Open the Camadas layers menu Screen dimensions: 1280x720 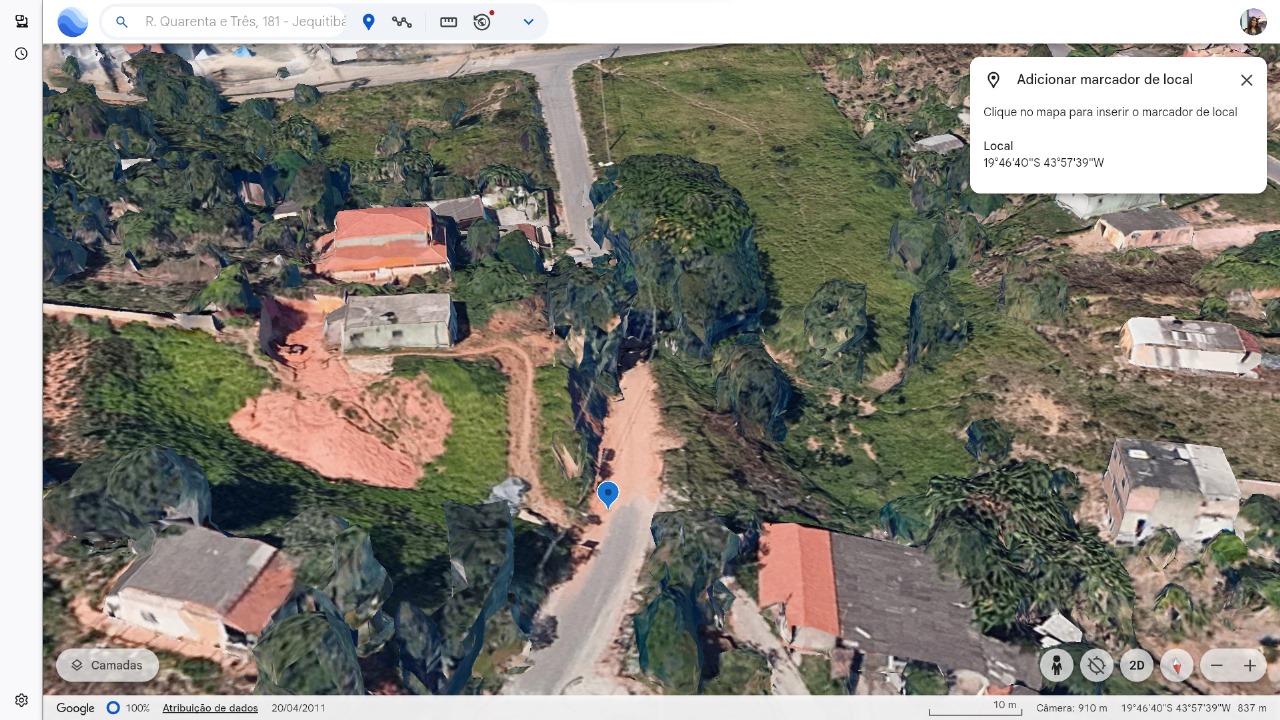click(107, 665)
